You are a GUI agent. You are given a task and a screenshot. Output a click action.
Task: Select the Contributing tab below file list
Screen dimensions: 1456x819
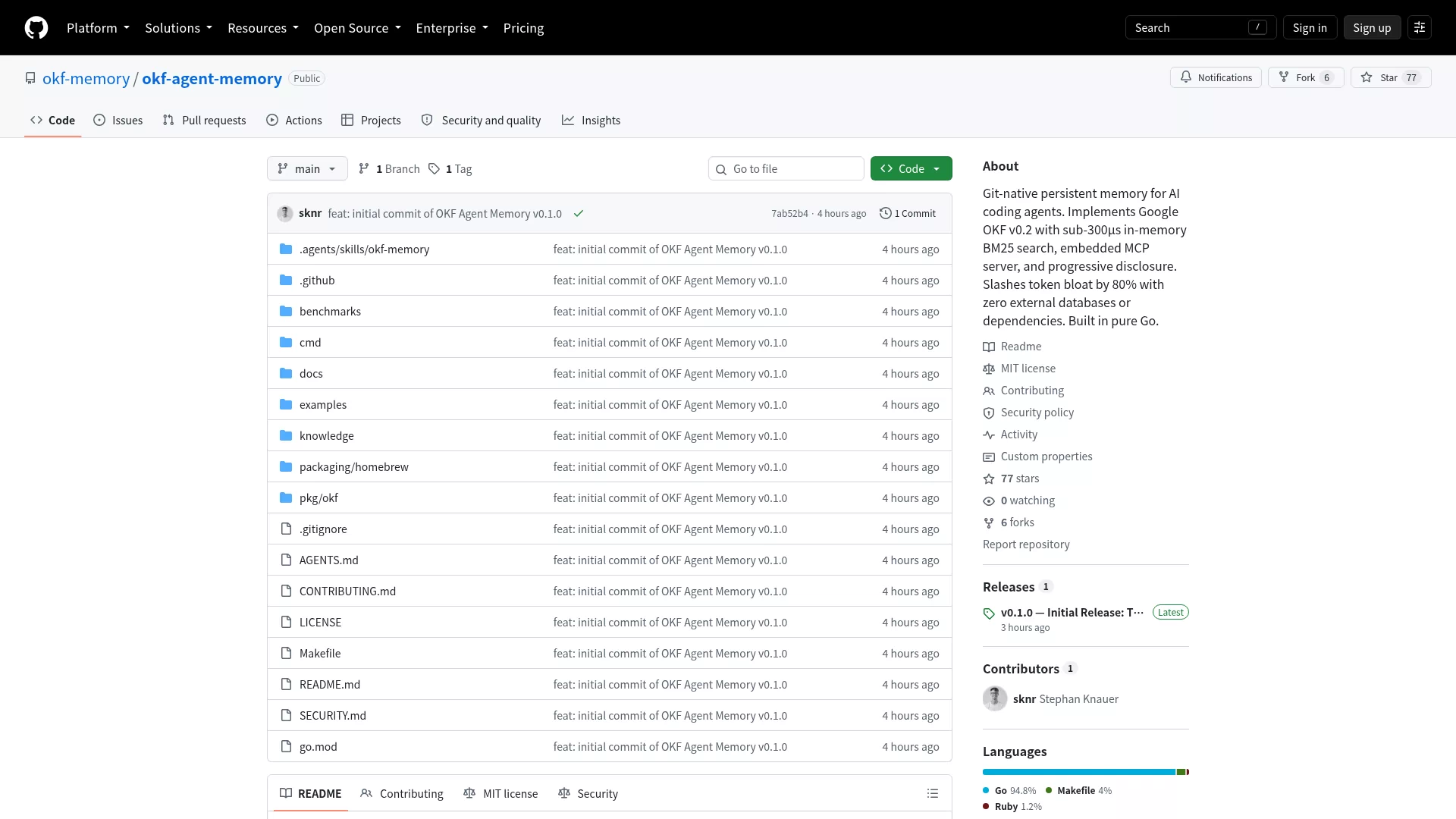[x=402, y=793]
